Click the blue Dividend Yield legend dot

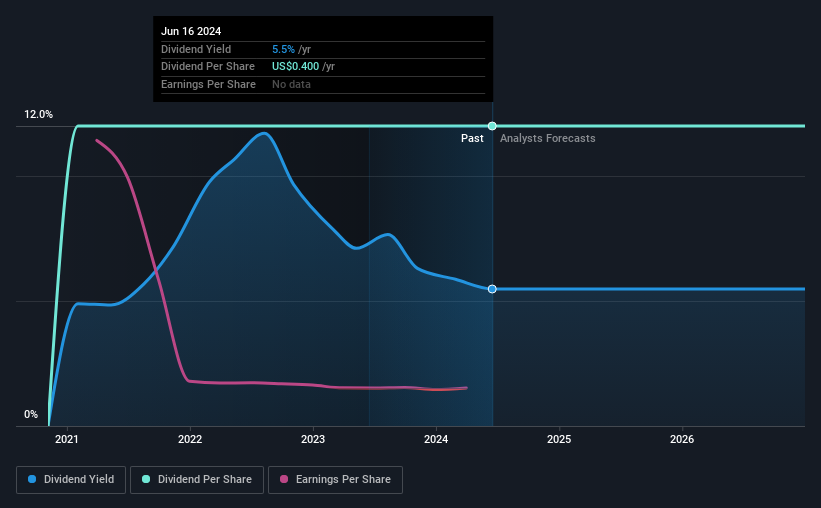[32, 479]
